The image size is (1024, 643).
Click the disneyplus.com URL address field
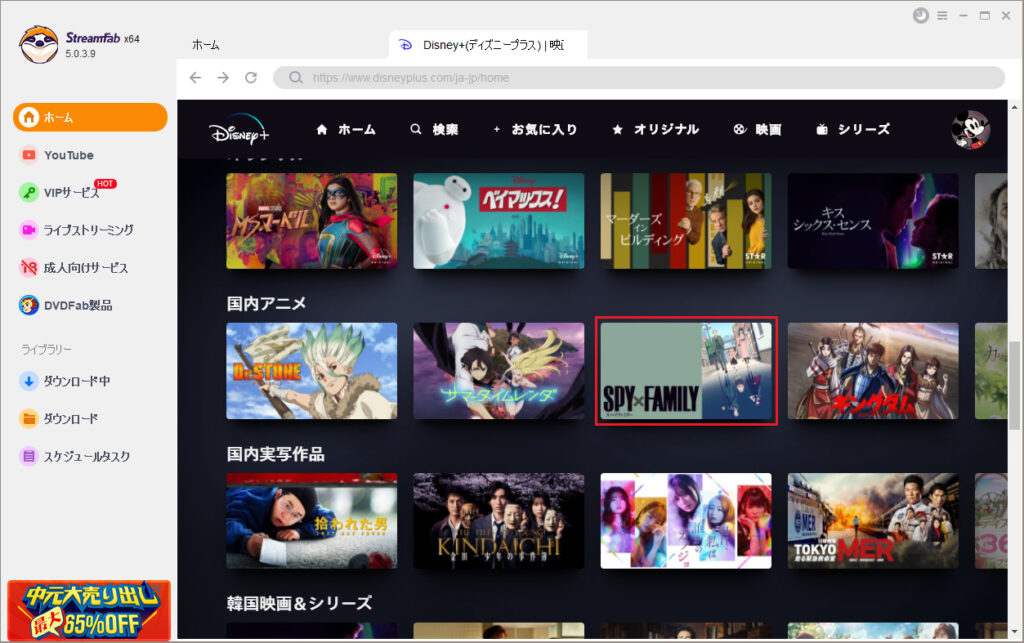pyautogui.click(x=639, y=78)
